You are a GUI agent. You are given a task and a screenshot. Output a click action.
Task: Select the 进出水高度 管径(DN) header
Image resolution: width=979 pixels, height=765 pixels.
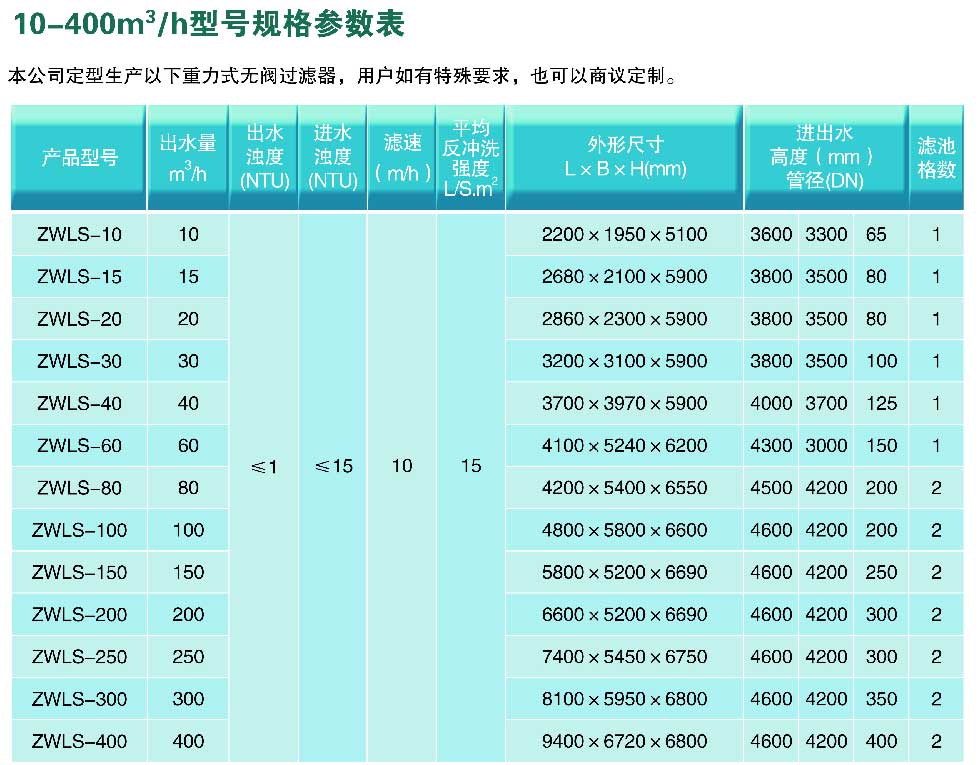pos(825,157)
